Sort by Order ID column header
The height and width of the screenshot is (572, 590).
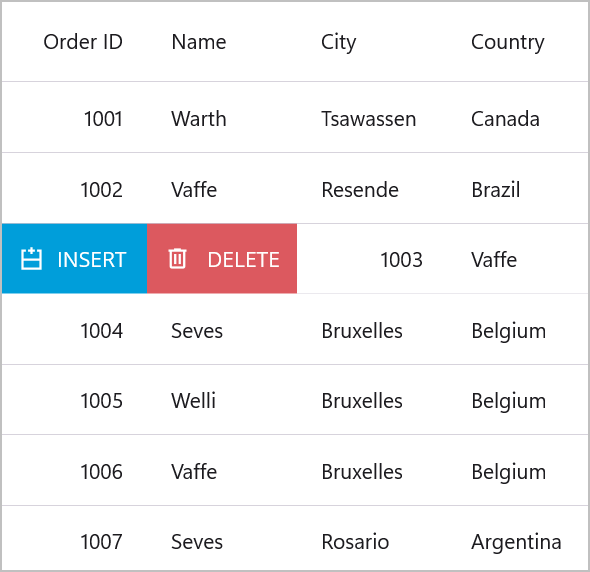click(x=83, y=42)
